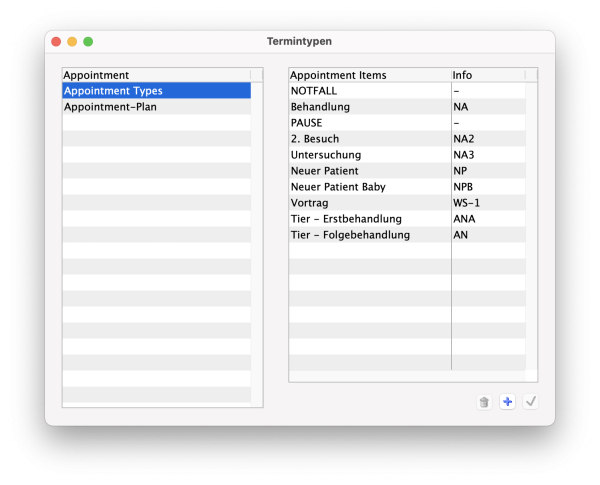The width and height of the screenshot is (600, 485).
Task: Click the blue plus add icon
Action: point(507,402)
